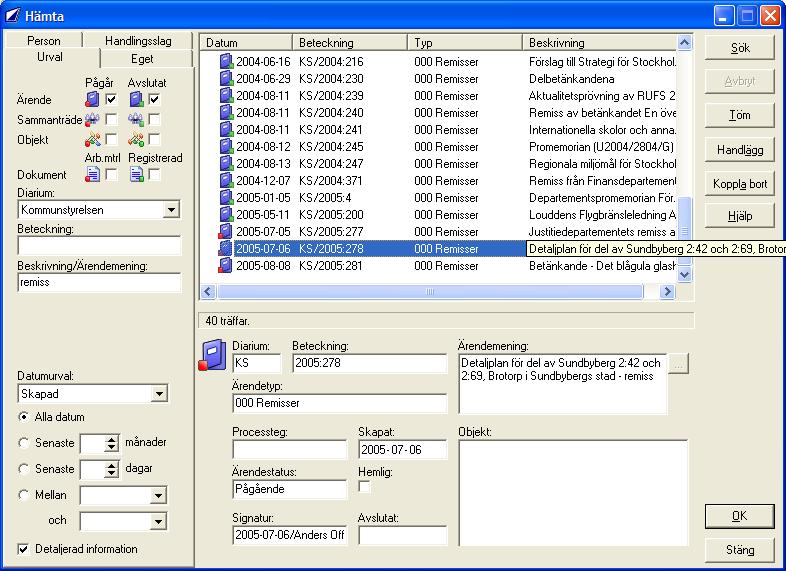Click the case icon for selected KS/2005:278 row
Image resolution: width=786 pixels, height=571 pixels.
click(x=226, y=249)
